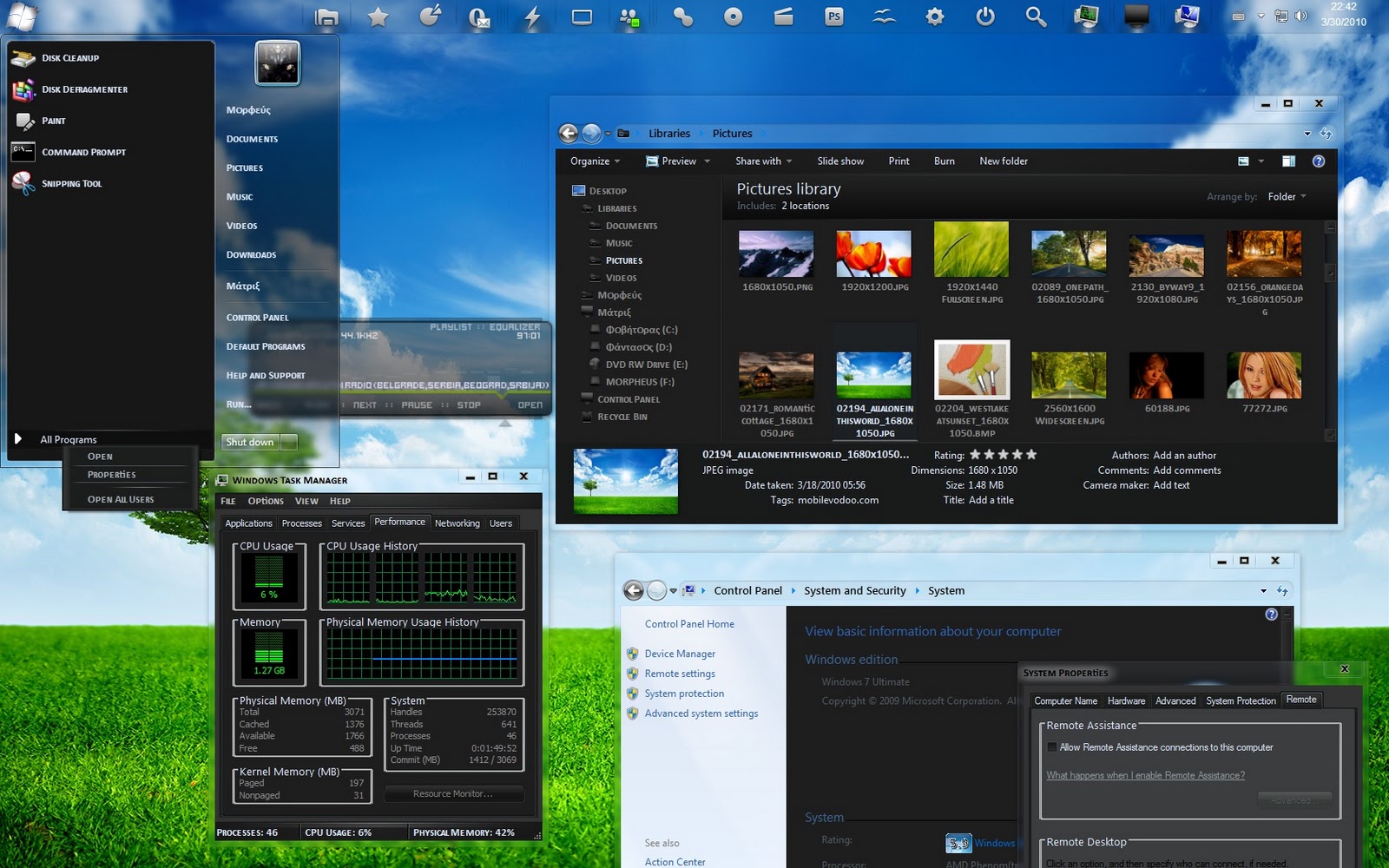1389x868 pixels.
Task: Open Disk Defragmenter from start menu
Action: coord(85,89)
